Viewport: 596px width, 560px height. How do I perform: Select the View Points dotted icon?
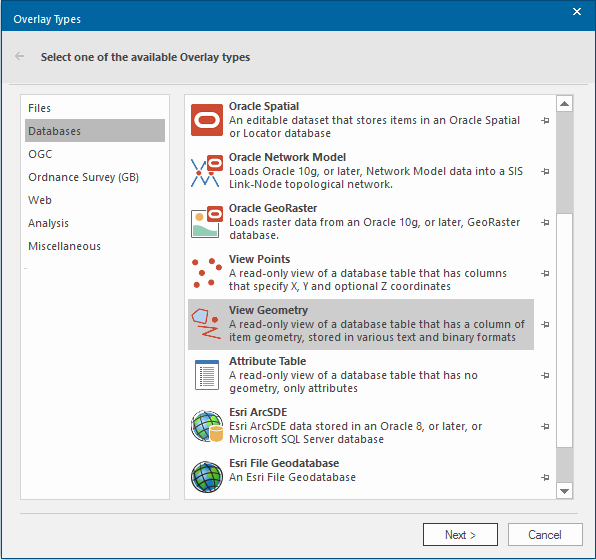pyautogui.click(x=206, y=273)
